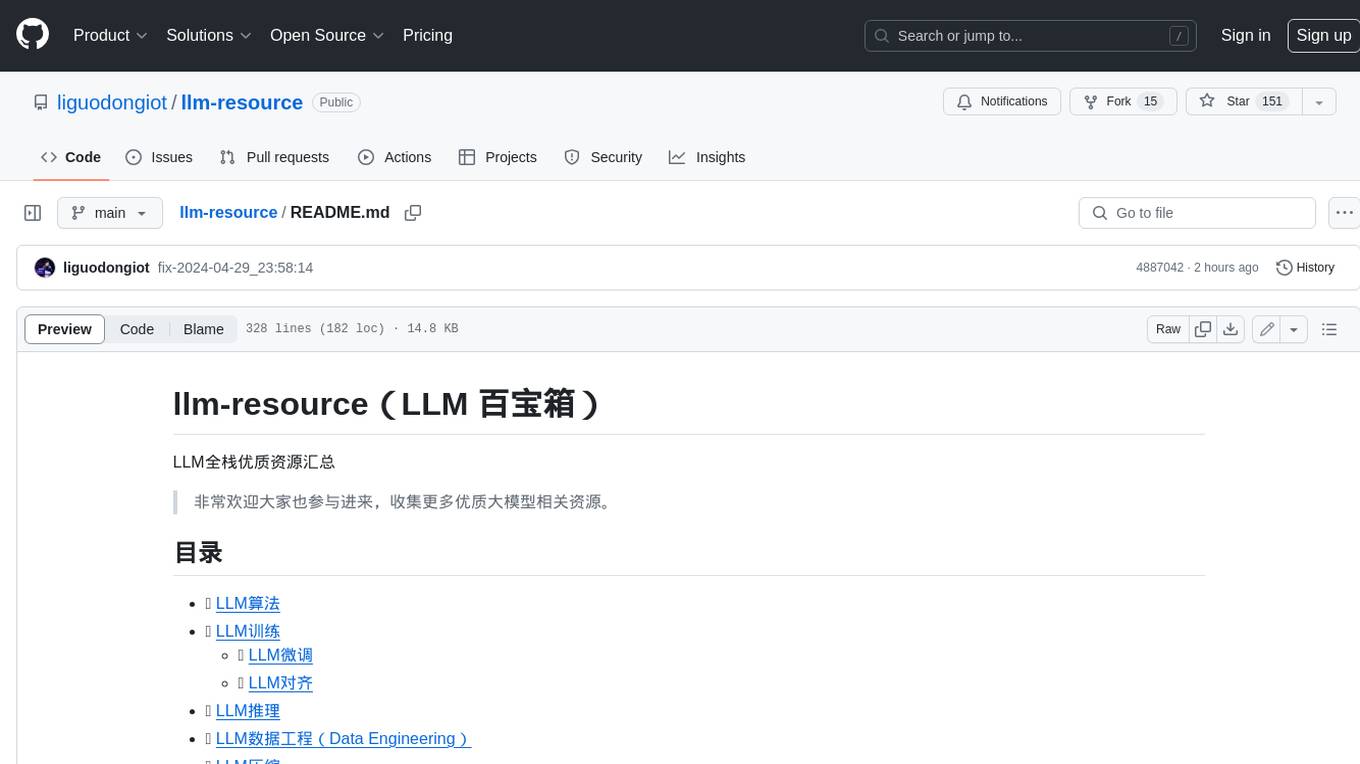
Task: Open commit hash 4887042
Action: click(1160, 268)
